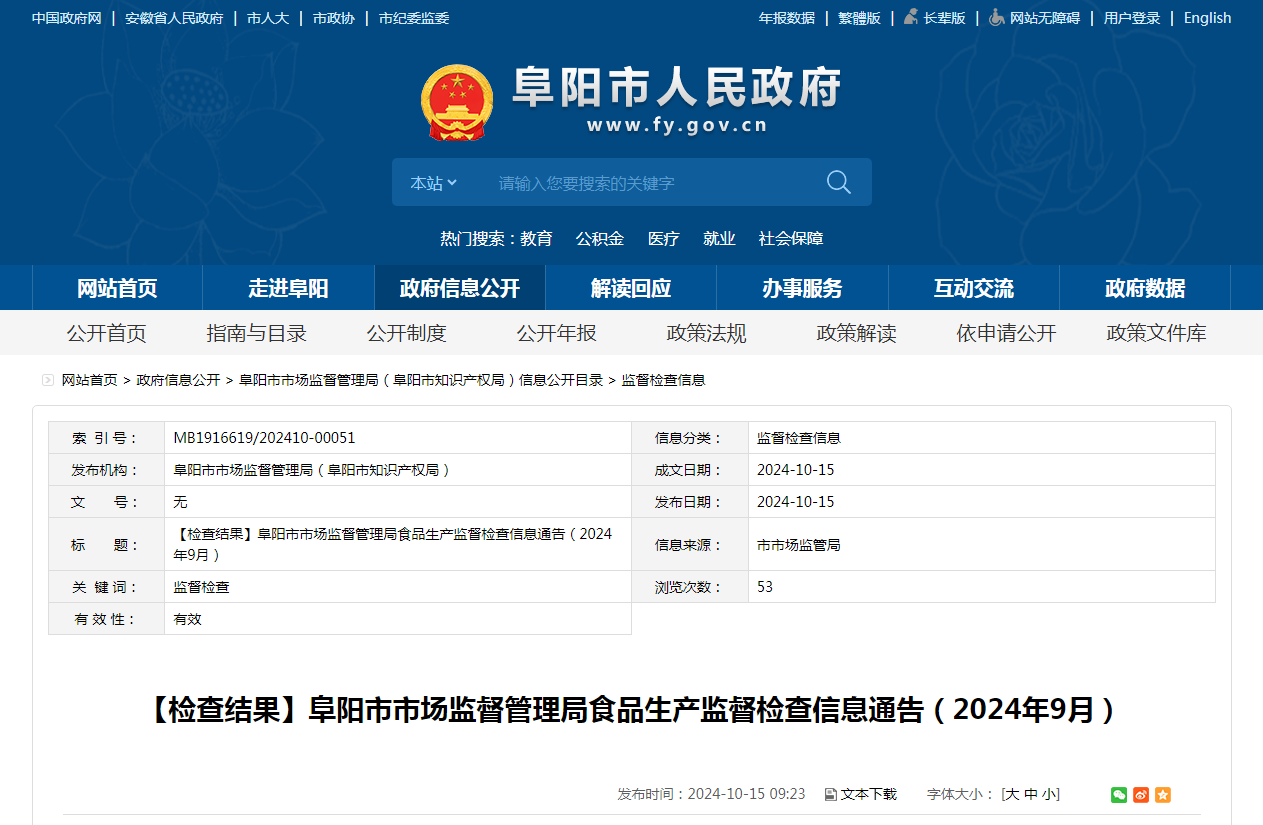Click the wheelchair accessibility icon
This screenshot has height=825, width=1263.
[996, 18]
